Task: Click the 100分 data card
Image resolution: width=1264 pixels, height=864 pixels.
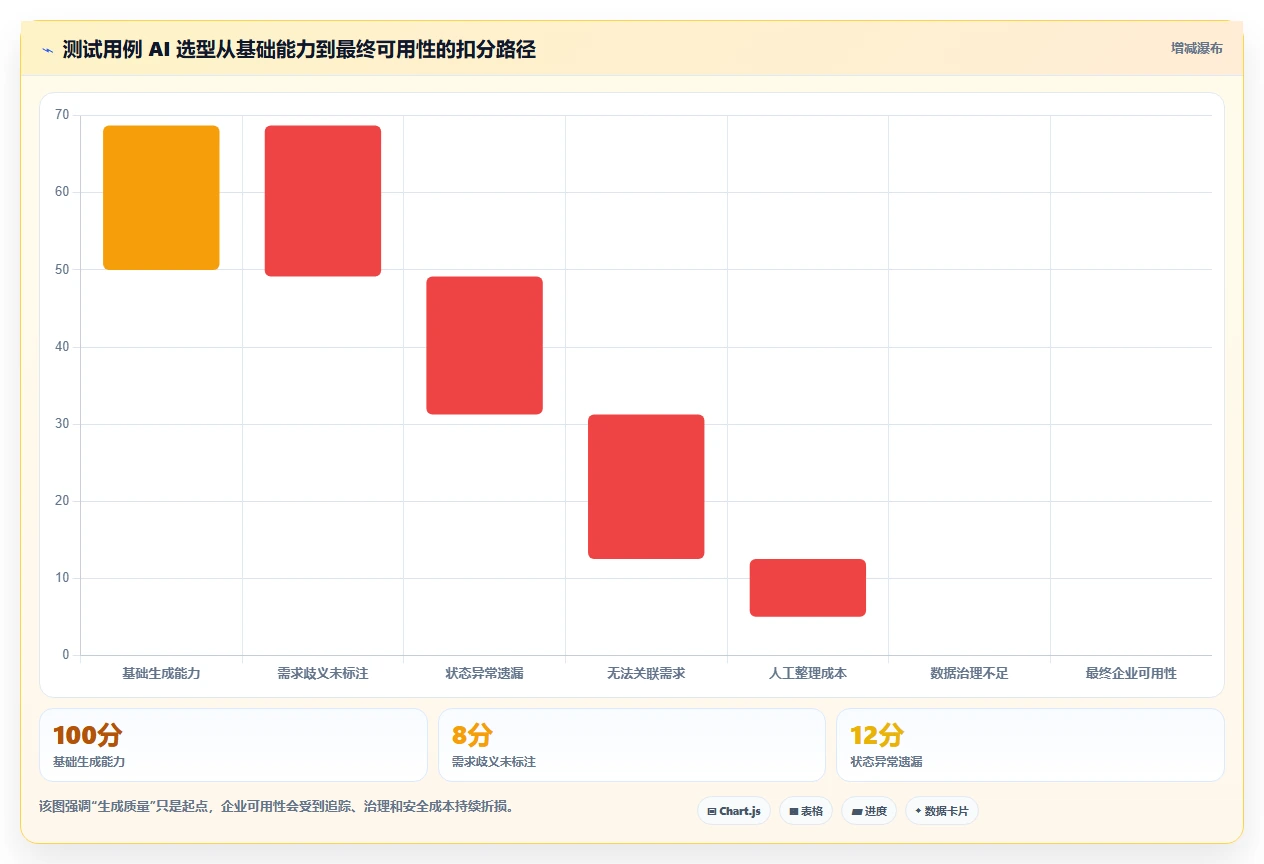Action: point(233,745)
